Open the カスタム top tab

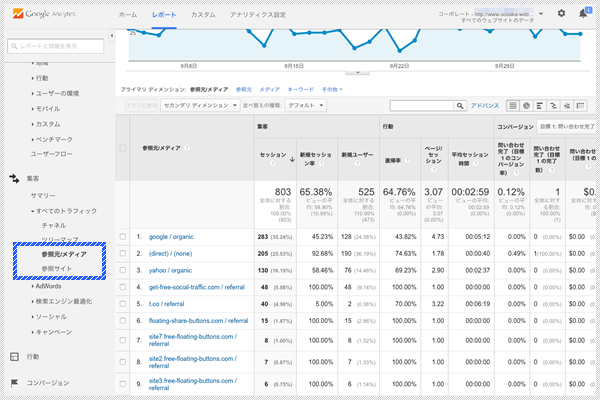tap(203, 15)
